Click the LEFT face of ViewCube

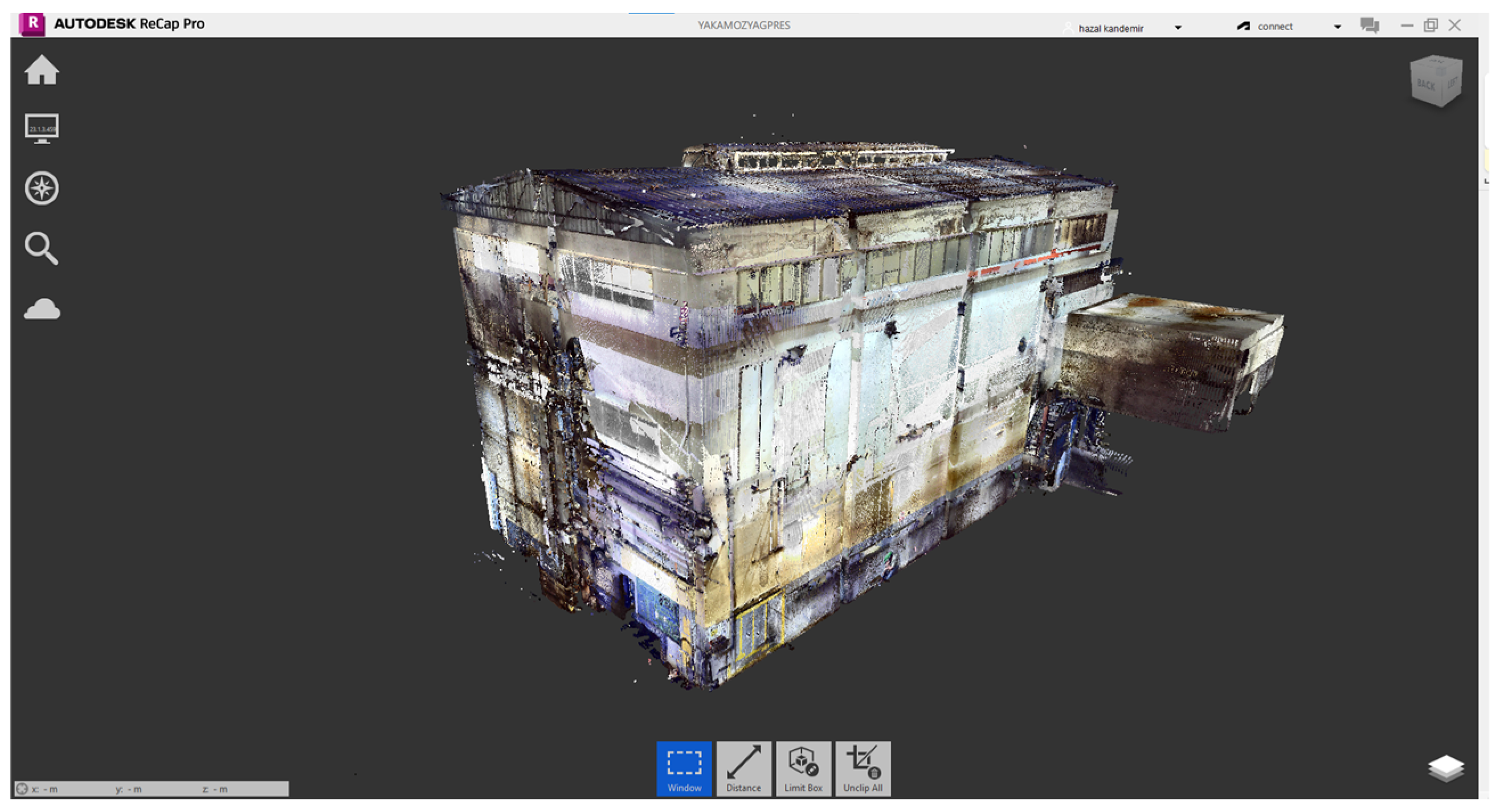(x=1452, y=83)
